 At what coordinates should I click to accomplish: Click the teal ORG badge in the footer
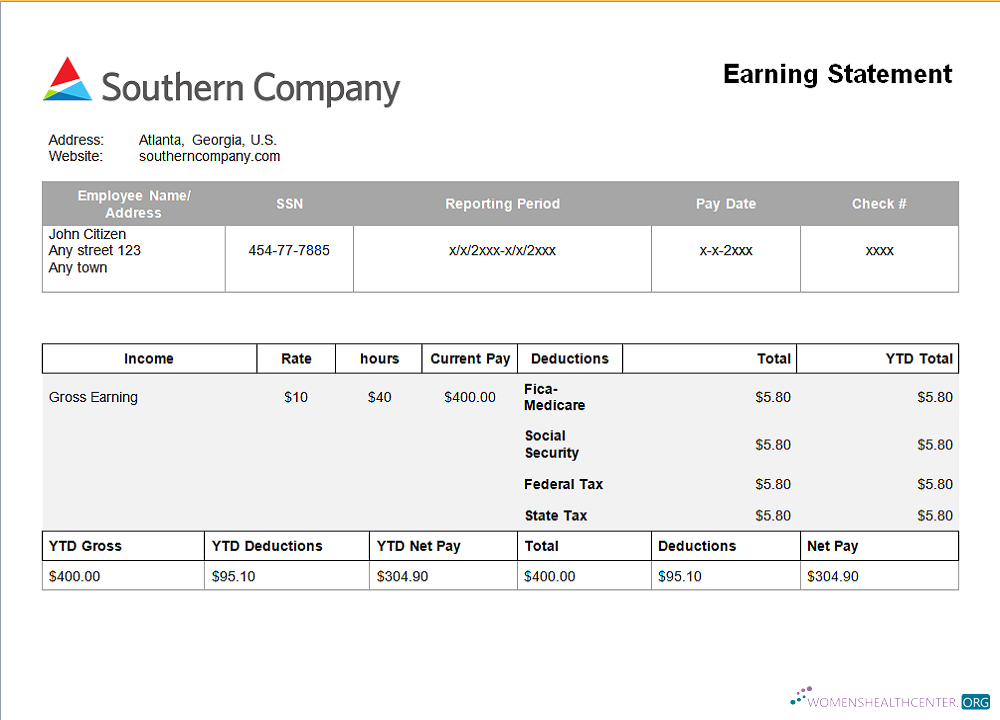pyautogui.click(x=974, y=702)
